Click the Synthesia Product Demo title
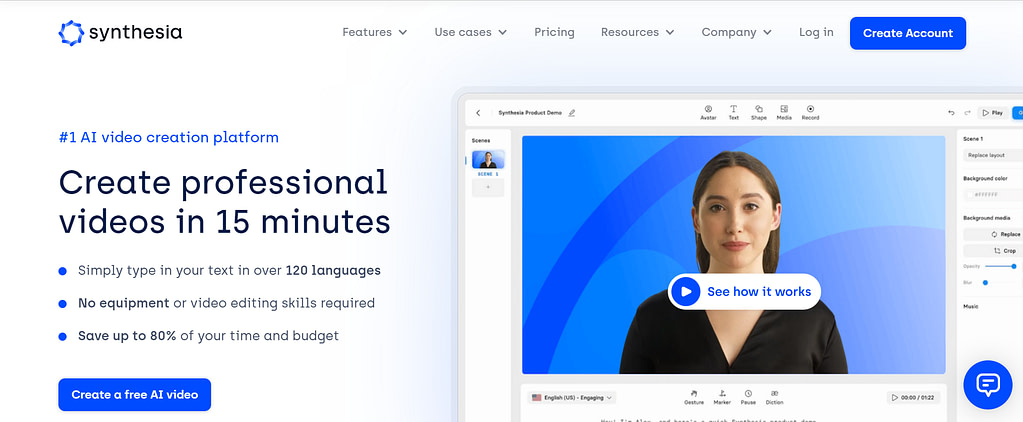Image resolution: width=1023 pixels, height=422 pixels. [x=530, y=113]
